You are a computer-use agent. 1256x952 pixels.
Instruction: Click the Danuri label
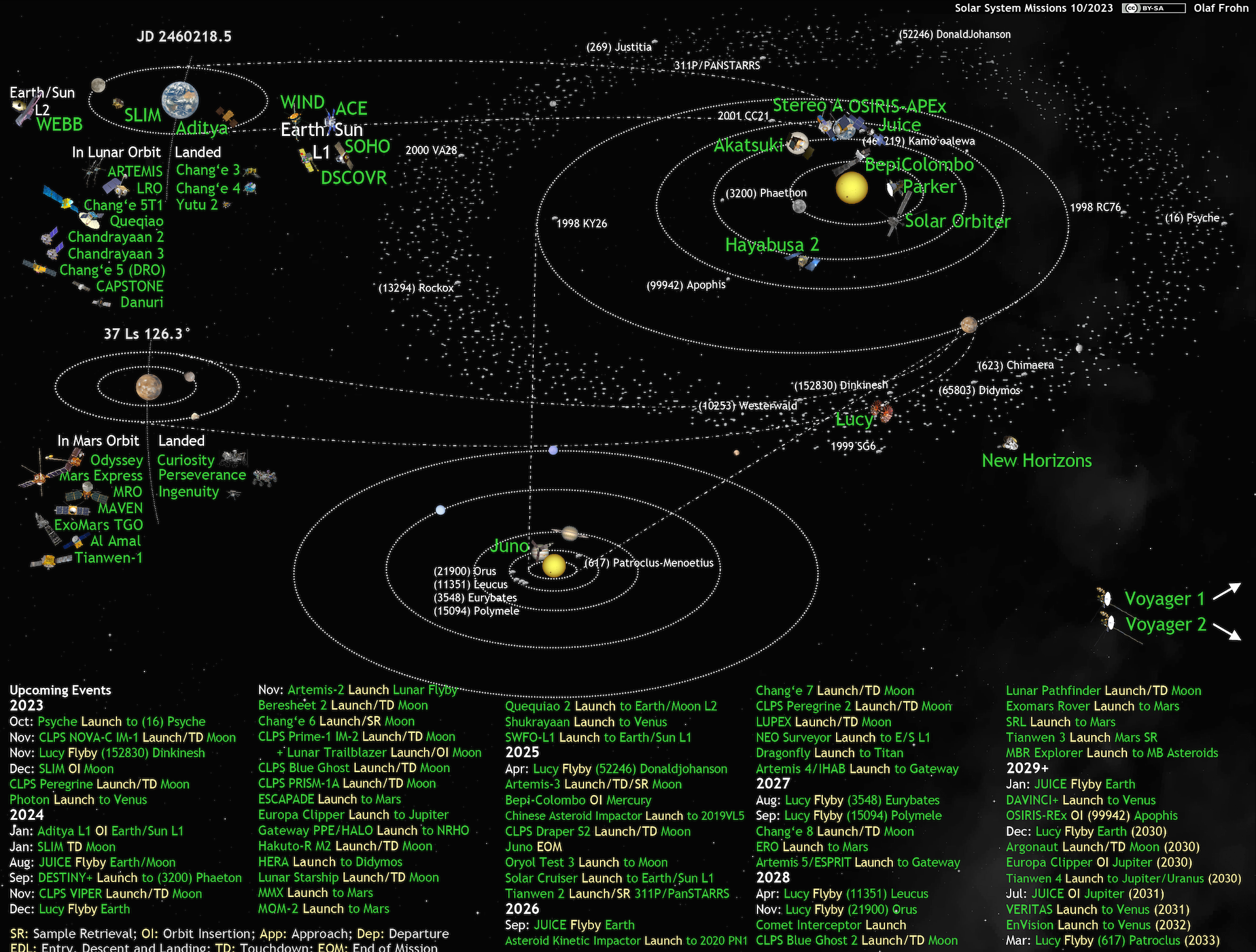[142, 302]
